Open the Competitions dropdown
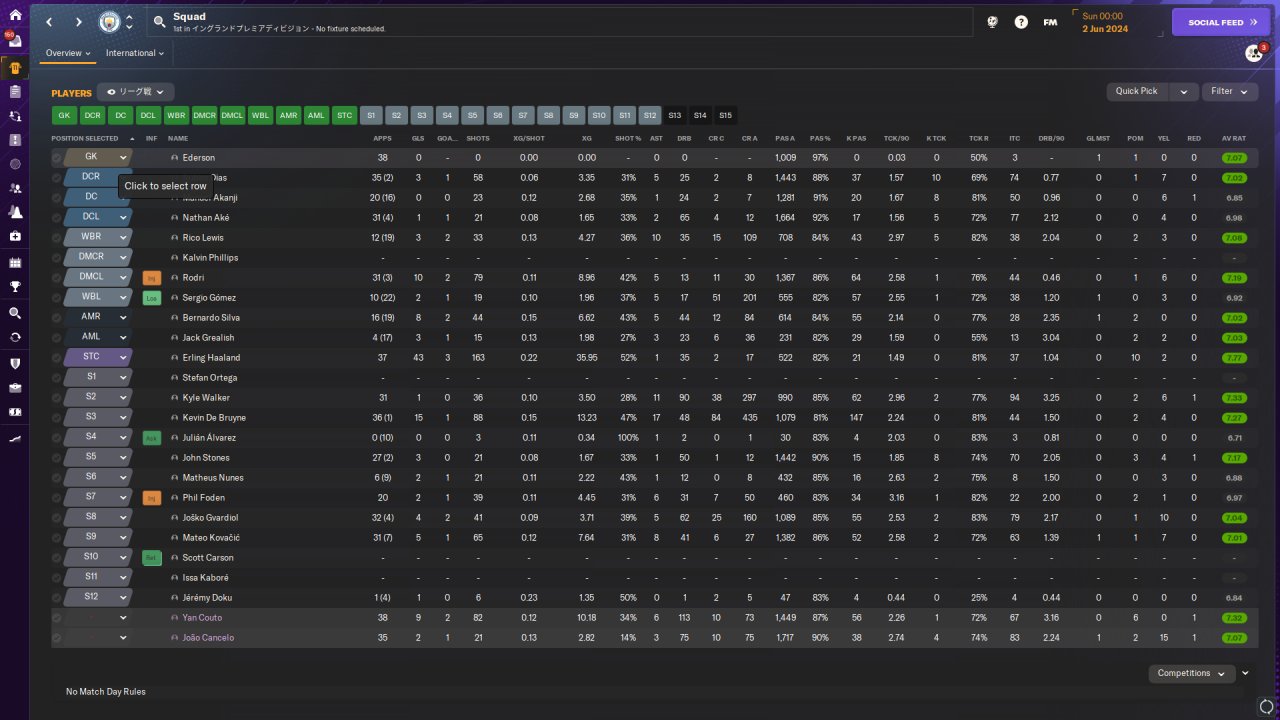 1192,673
